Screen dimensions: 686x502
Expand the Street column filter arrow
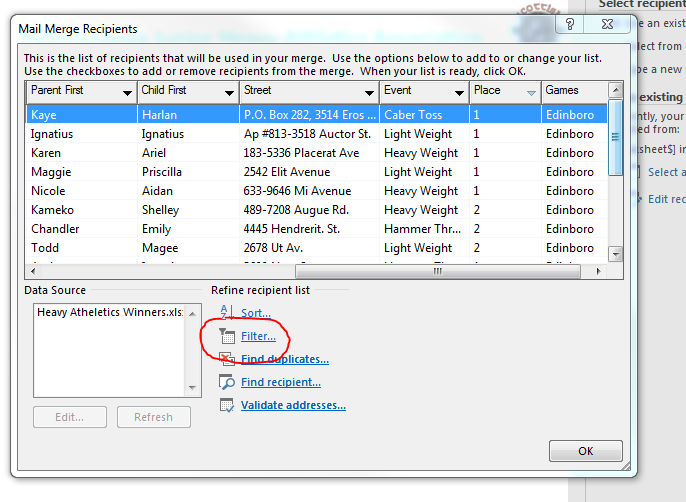click(368, 92)
